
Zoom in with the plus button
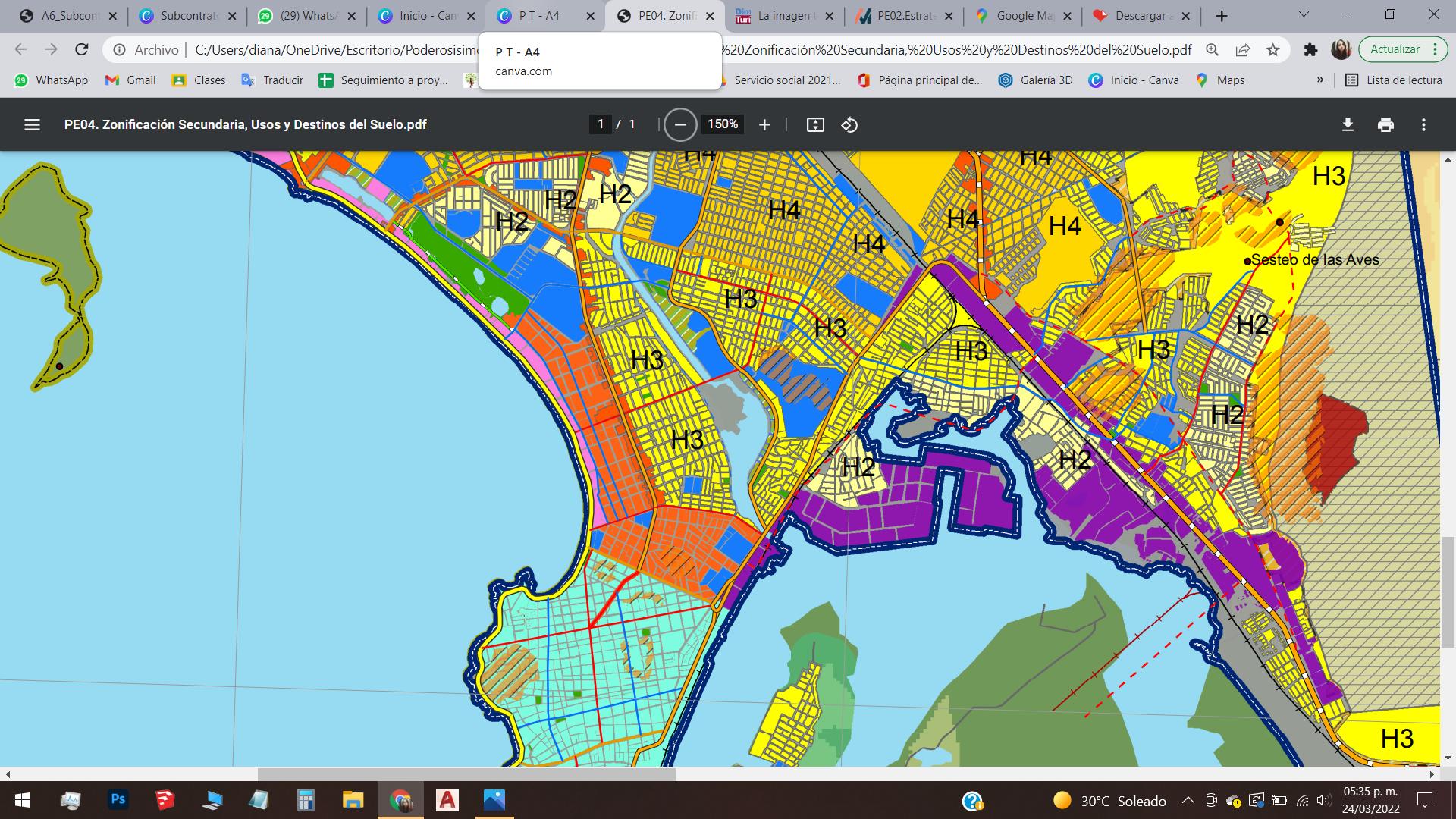pyautogui.click(x=764, y=124)
